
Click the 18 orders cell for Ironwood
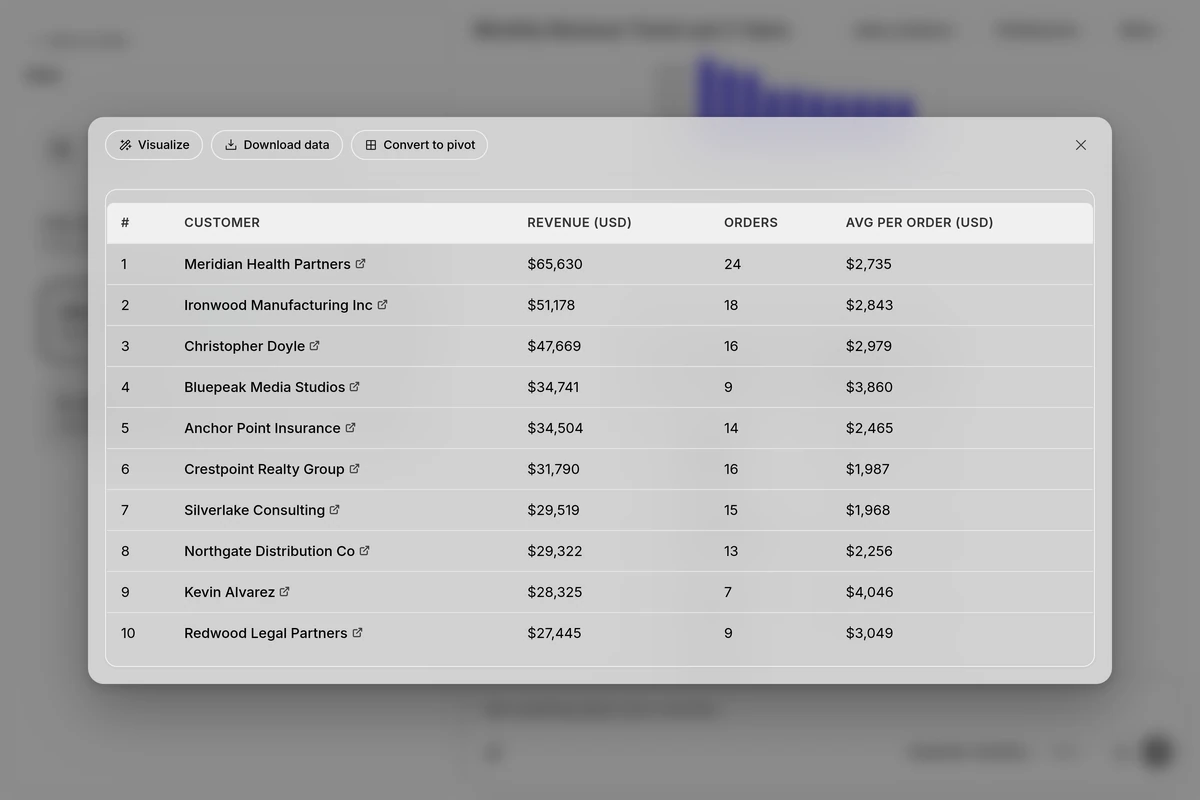[x=731, y=305]
